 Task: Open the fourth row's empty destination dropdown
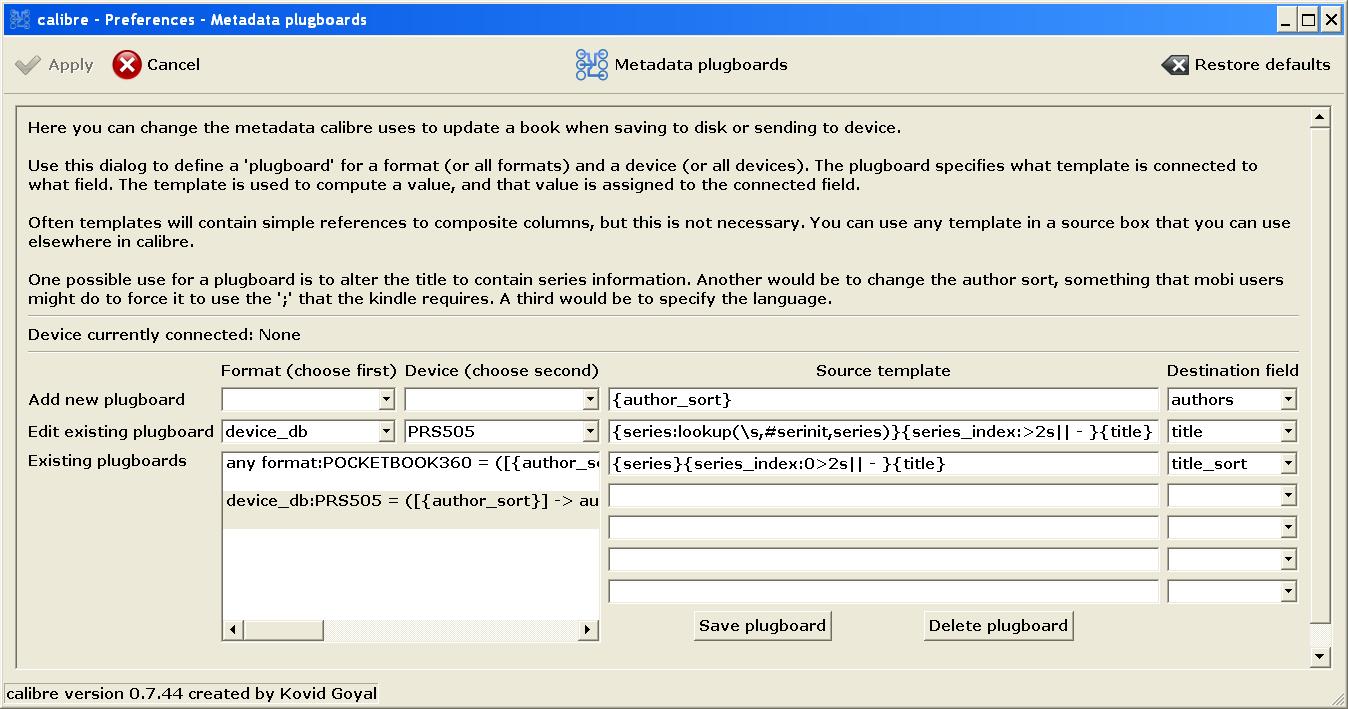1288,496
